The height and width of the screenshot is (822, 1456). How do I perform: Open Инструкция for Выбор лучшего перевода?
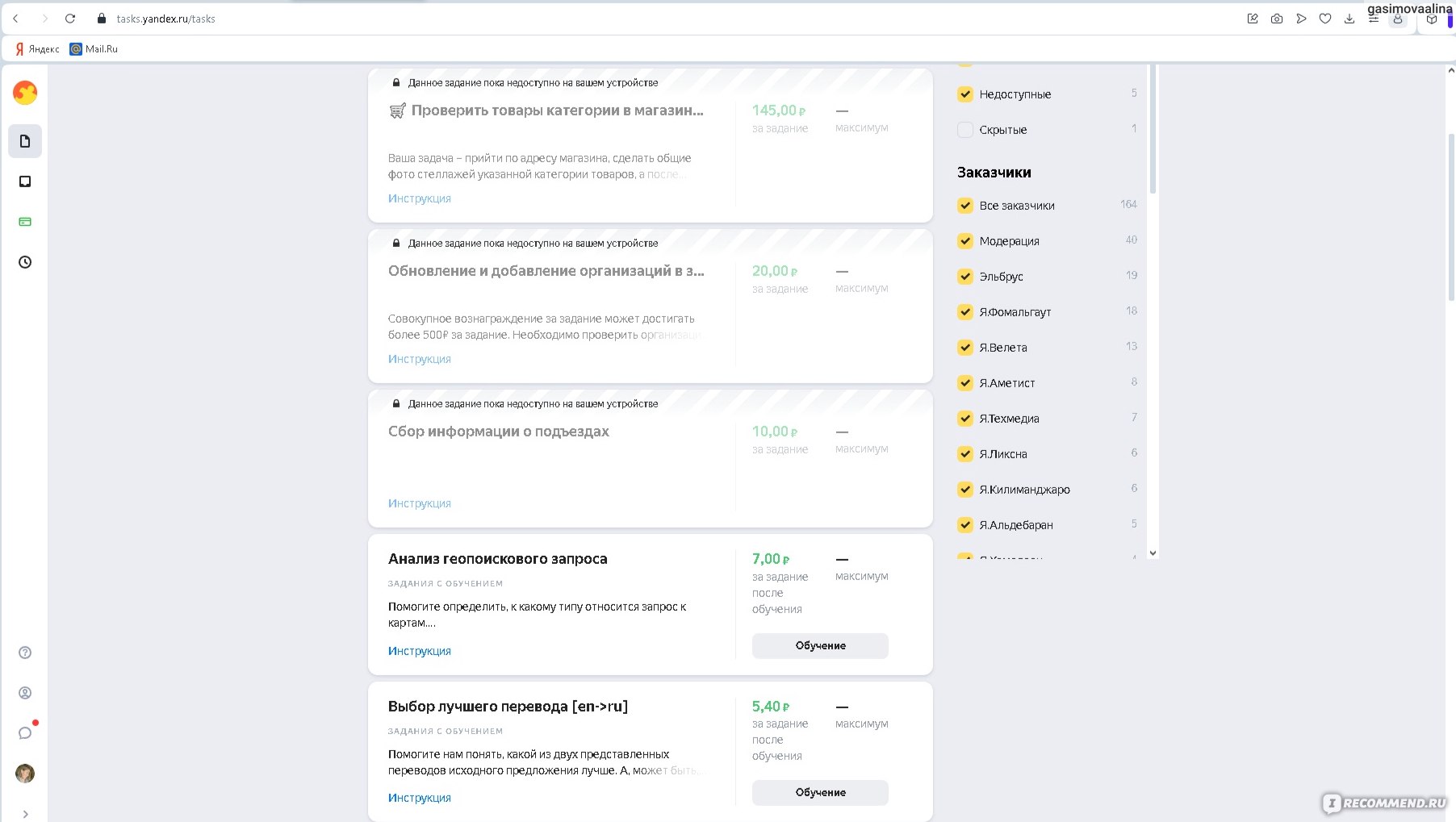[420, 798]
